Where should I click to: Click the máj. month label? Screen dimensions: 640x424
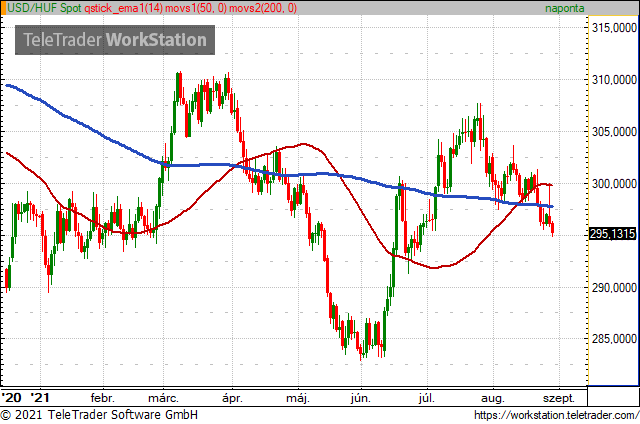pos(298,398)
